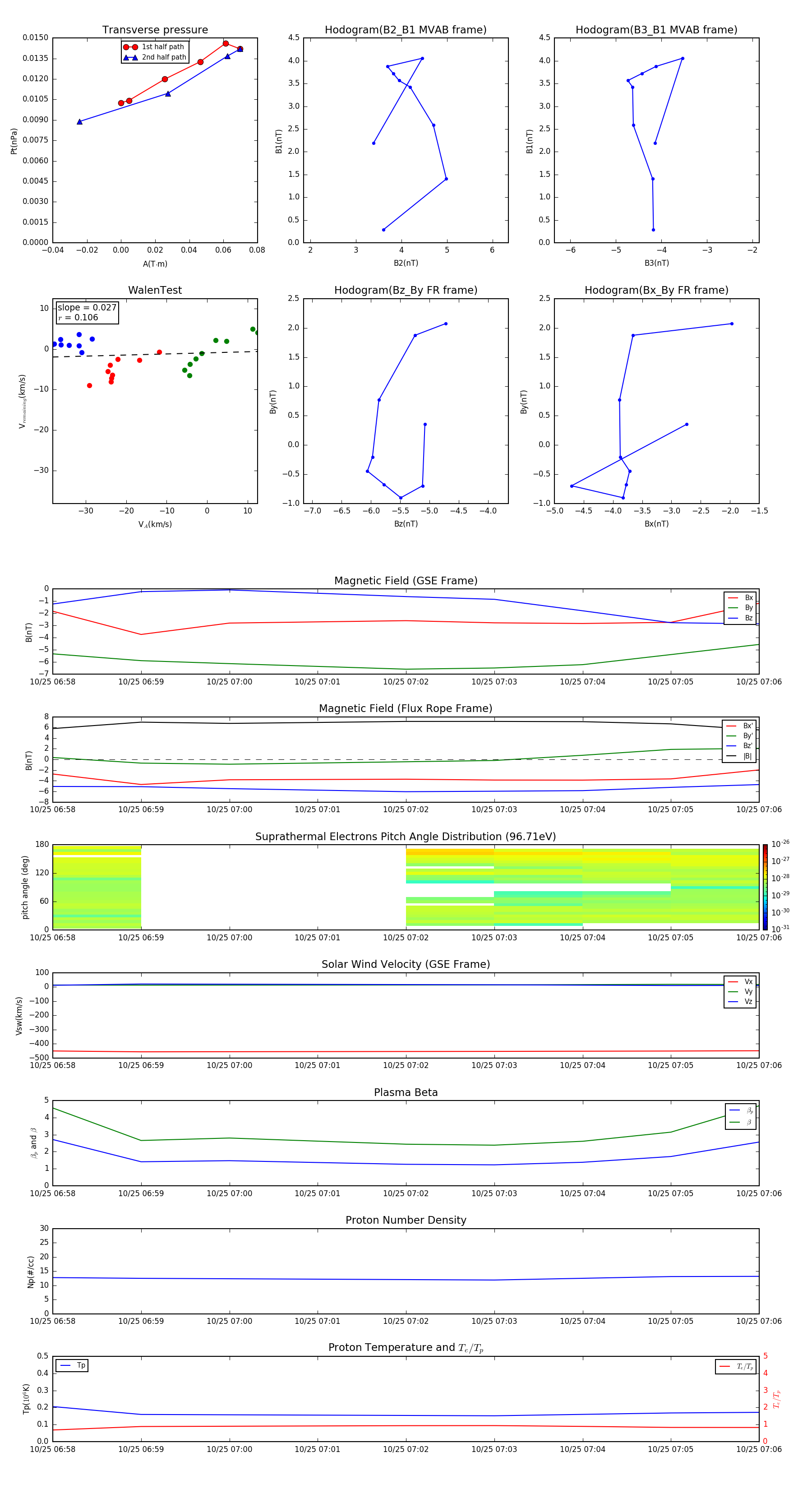This screenshot has height=1489, width=812.
Task: Click the |B| legend entry in Flux Rope panel
Action: tap(739, 756)
